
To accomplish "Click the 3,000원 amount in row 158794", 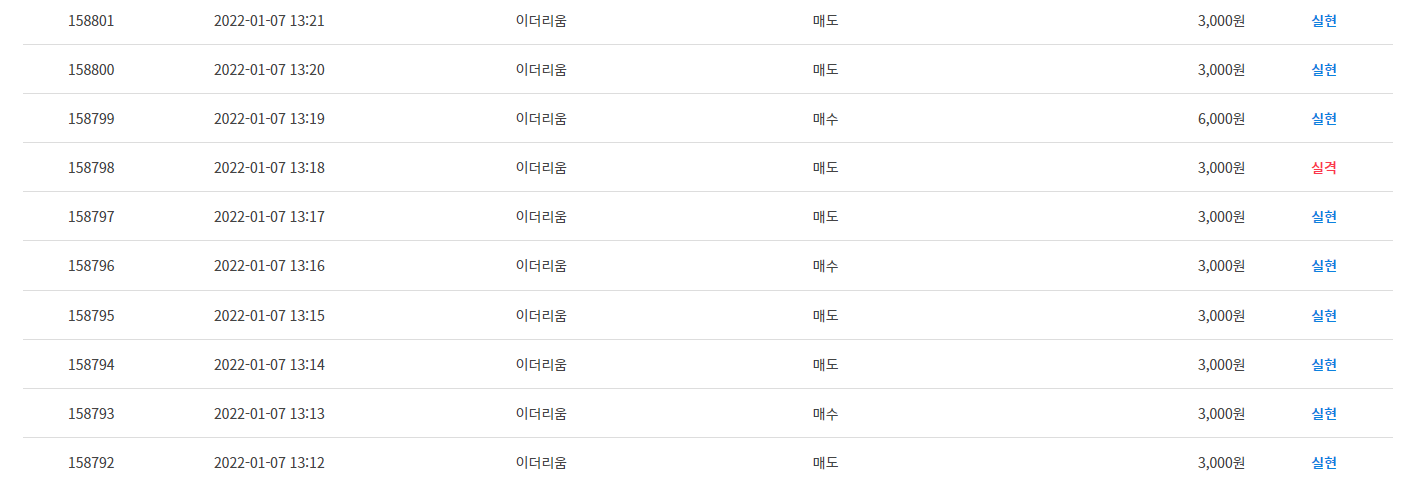I will point(1221,365).
